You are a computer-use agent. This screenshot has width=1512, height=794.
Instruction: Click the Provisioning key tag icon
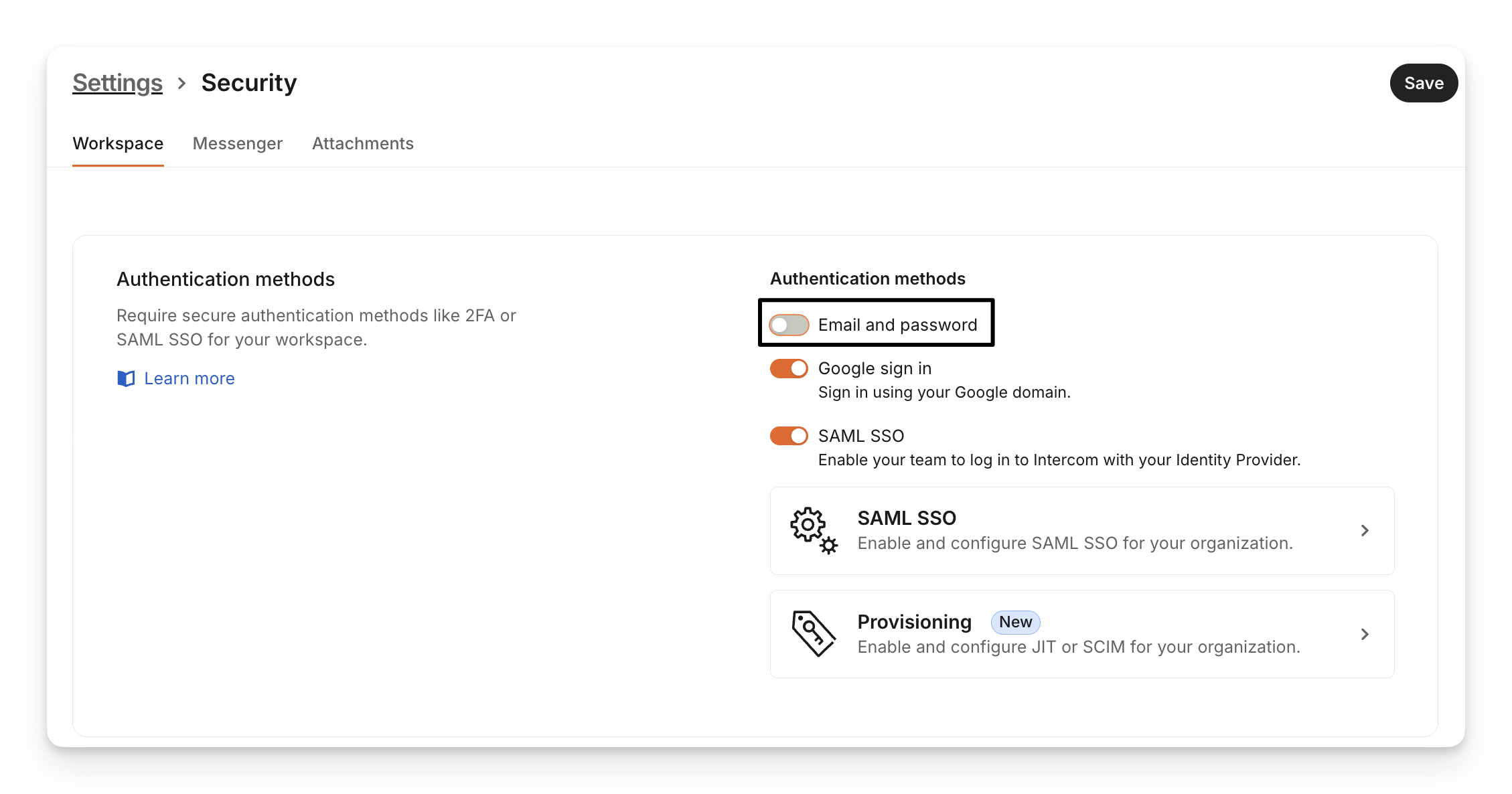(x=813, y=633)
